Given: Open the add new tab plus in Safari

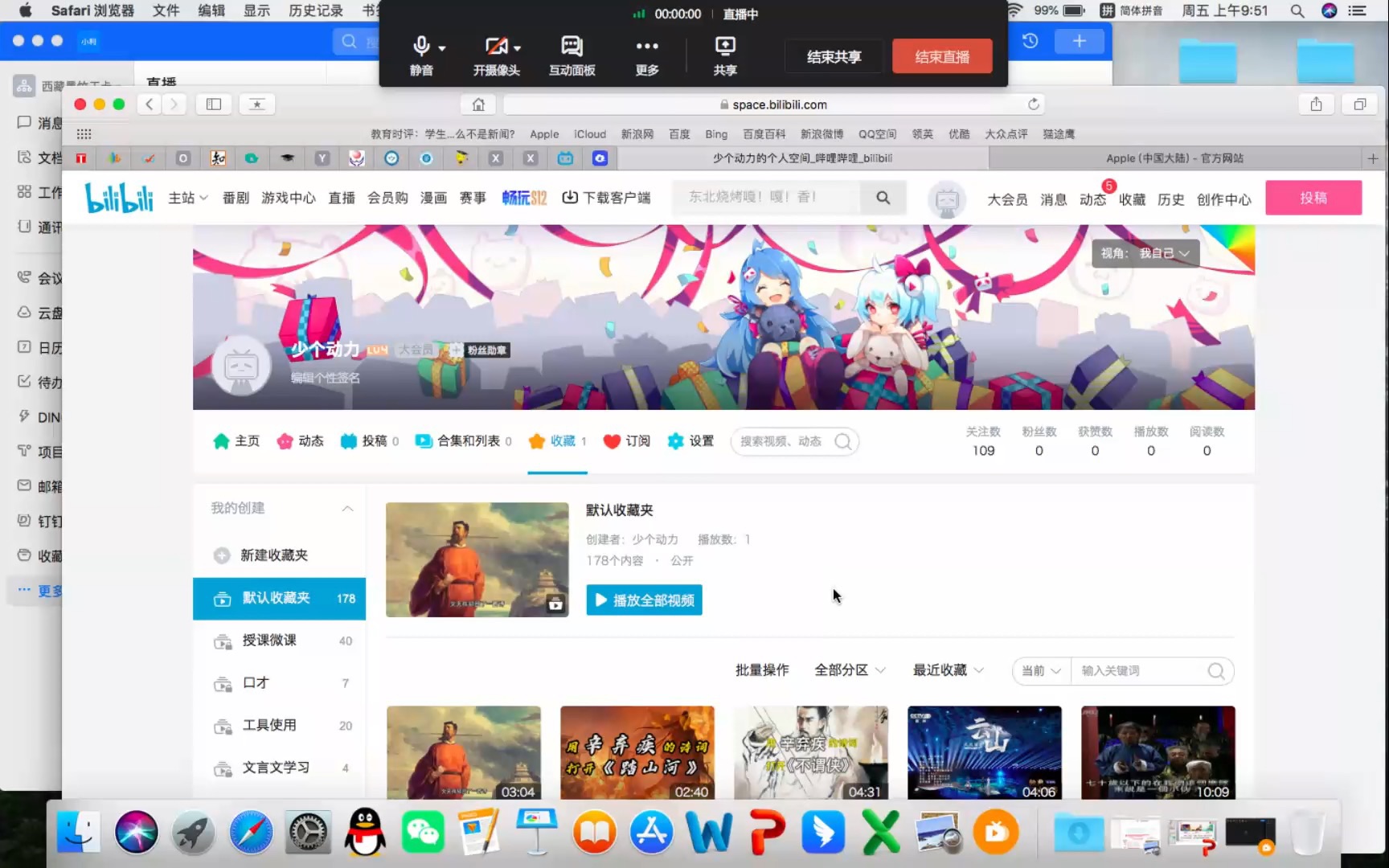Looking at the screenshot, I should pos(1373,158).
